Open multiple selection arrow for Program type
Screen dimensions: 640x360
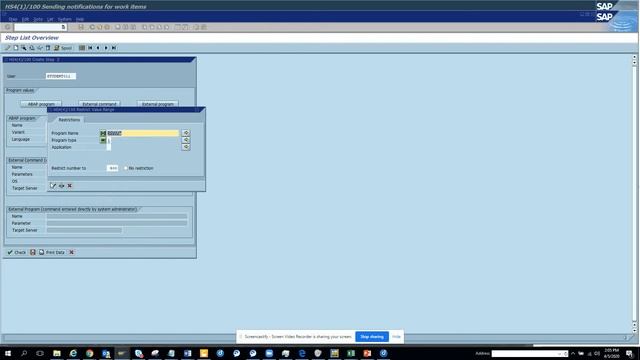[x=186, y=140]
